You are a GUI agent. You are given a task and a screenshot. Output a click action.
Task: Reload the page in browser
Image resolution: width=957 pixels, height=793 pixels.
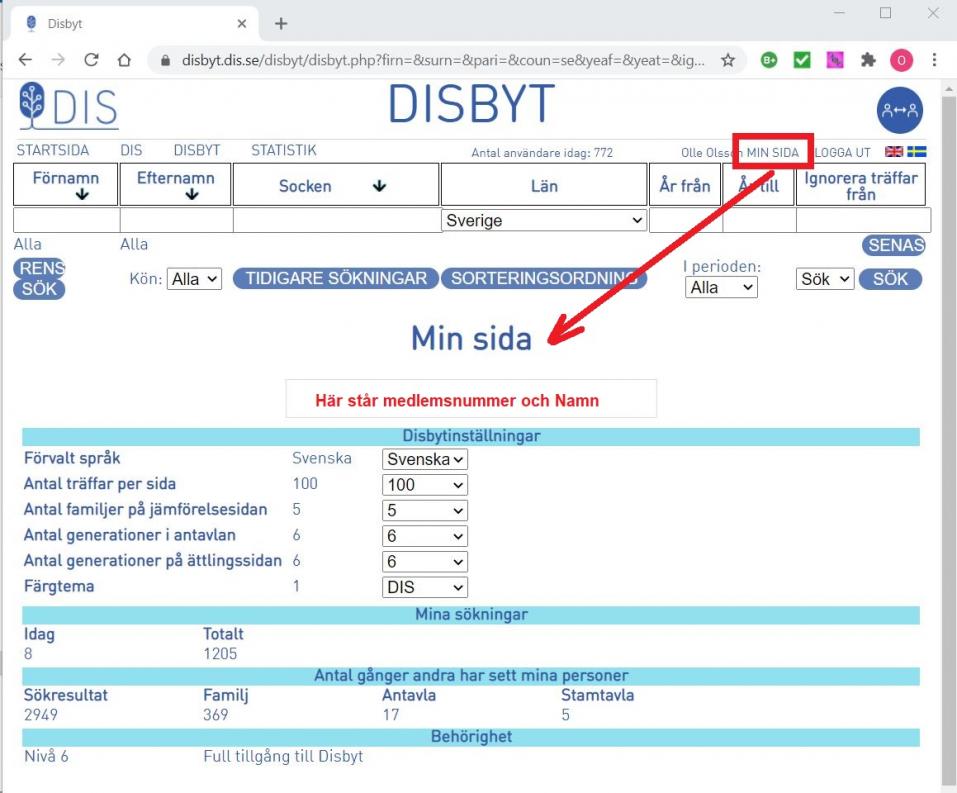pyautogui.click(x=91, y=60)
